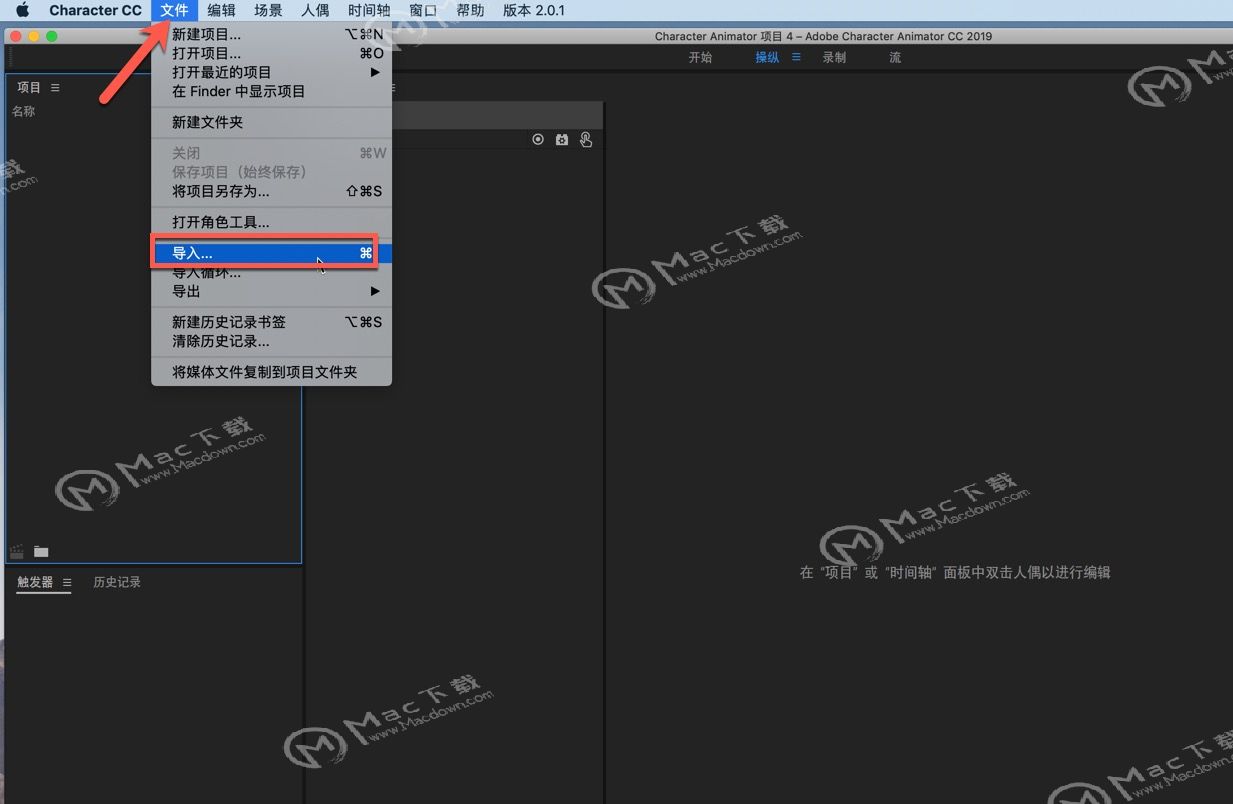
Task: Click the new folder icon in 项目 panel
Action: (x=41, y=551)
